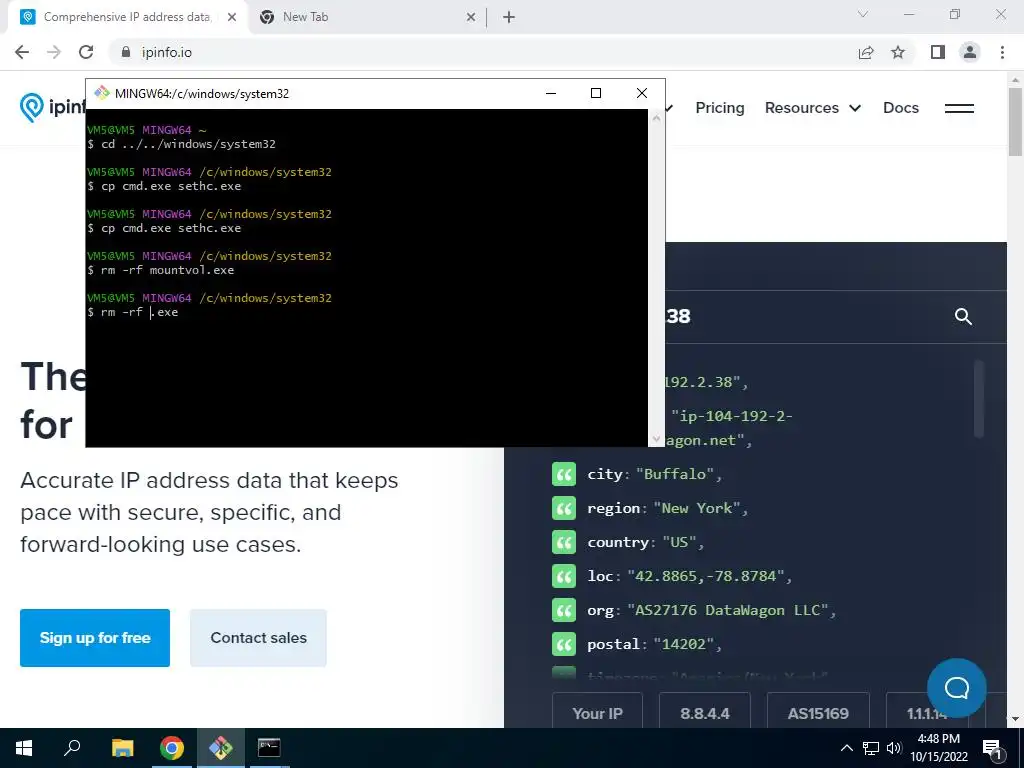Expand the Resources menu
The width and height of the screenshot is (1024, 768).
pos(813,108)
